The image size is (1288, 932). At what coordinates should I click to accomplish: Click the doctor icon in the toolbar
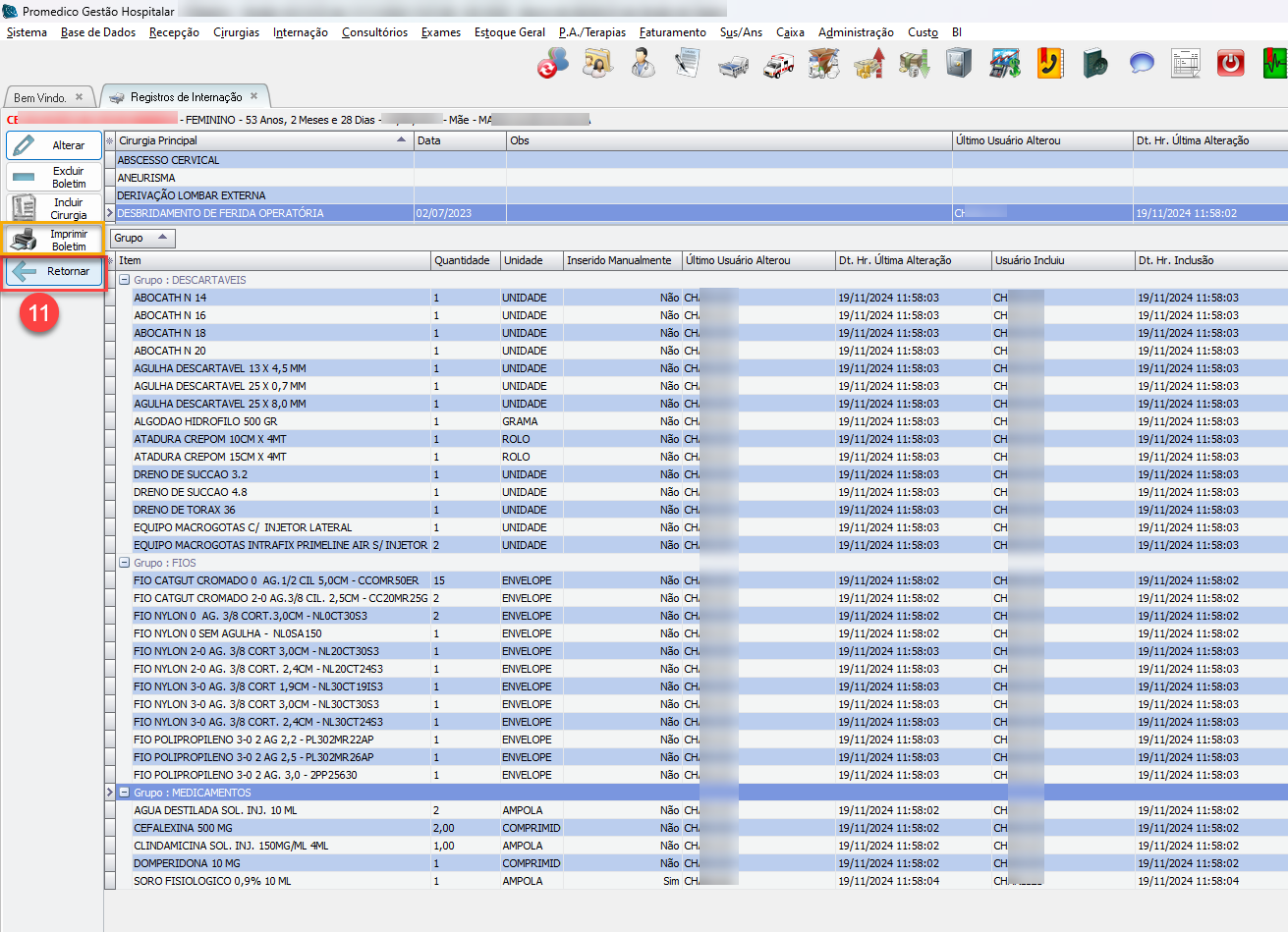pos(644,64)
